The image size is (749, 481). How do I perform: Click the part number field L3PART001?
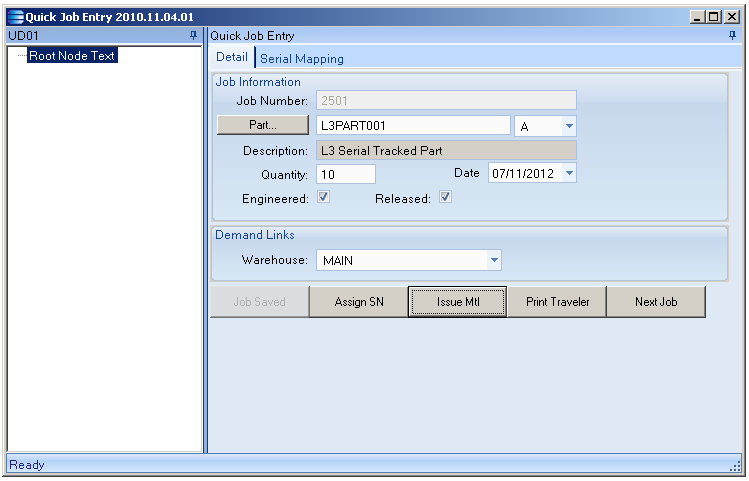click(x=413, y=126)
